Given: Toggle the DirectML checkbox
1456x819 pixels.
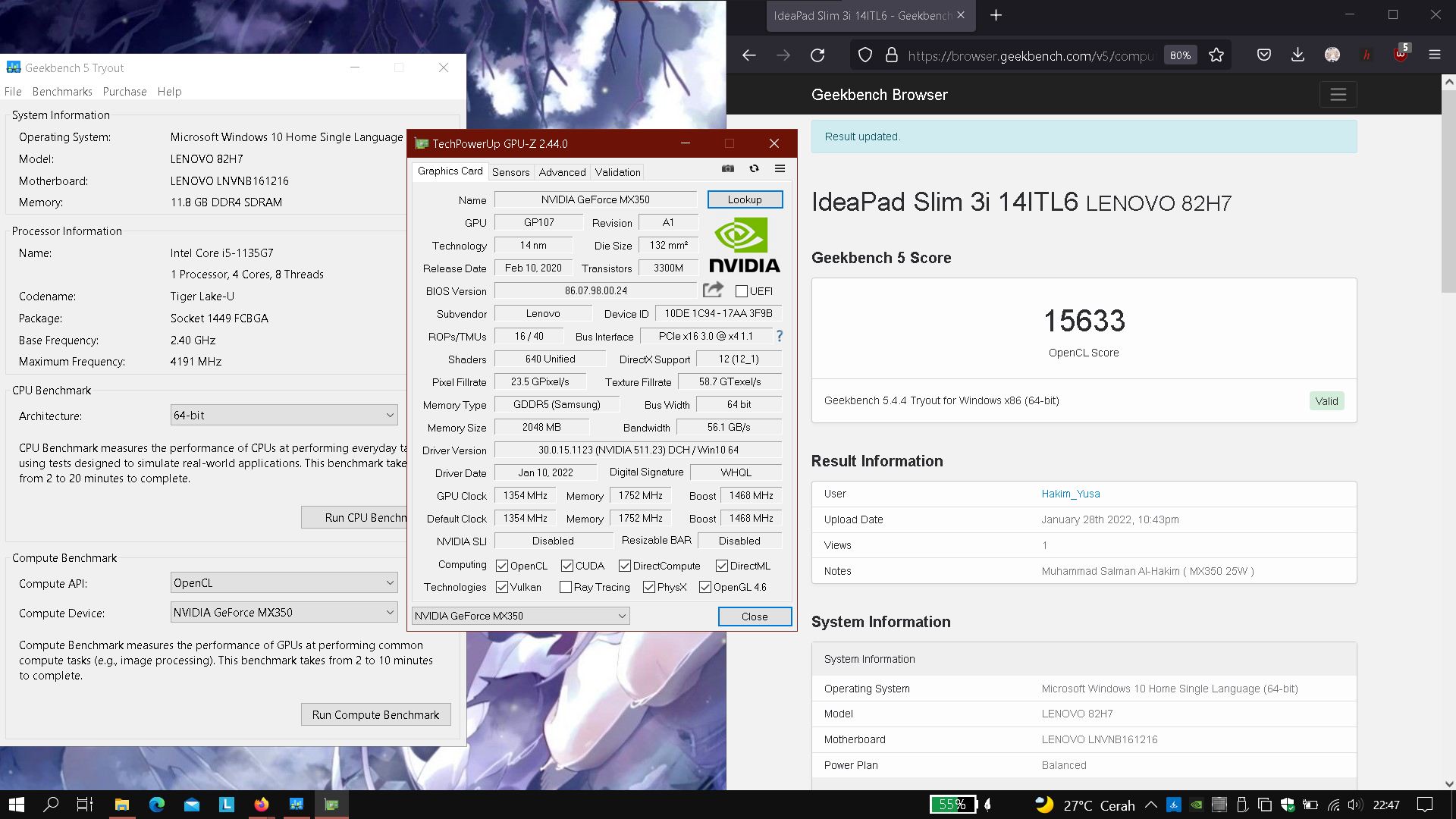Looking at the screenshot, I should point(721,566).
